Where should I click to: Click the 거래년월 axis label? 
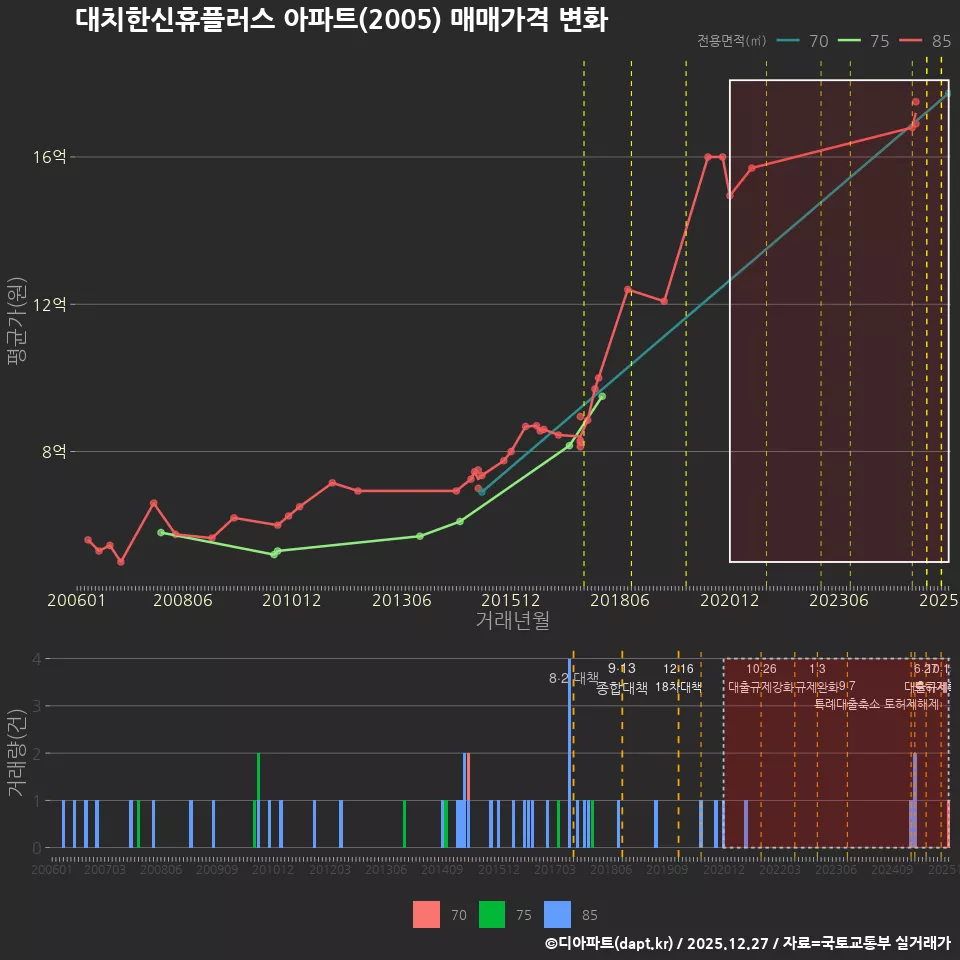[513, 622]
